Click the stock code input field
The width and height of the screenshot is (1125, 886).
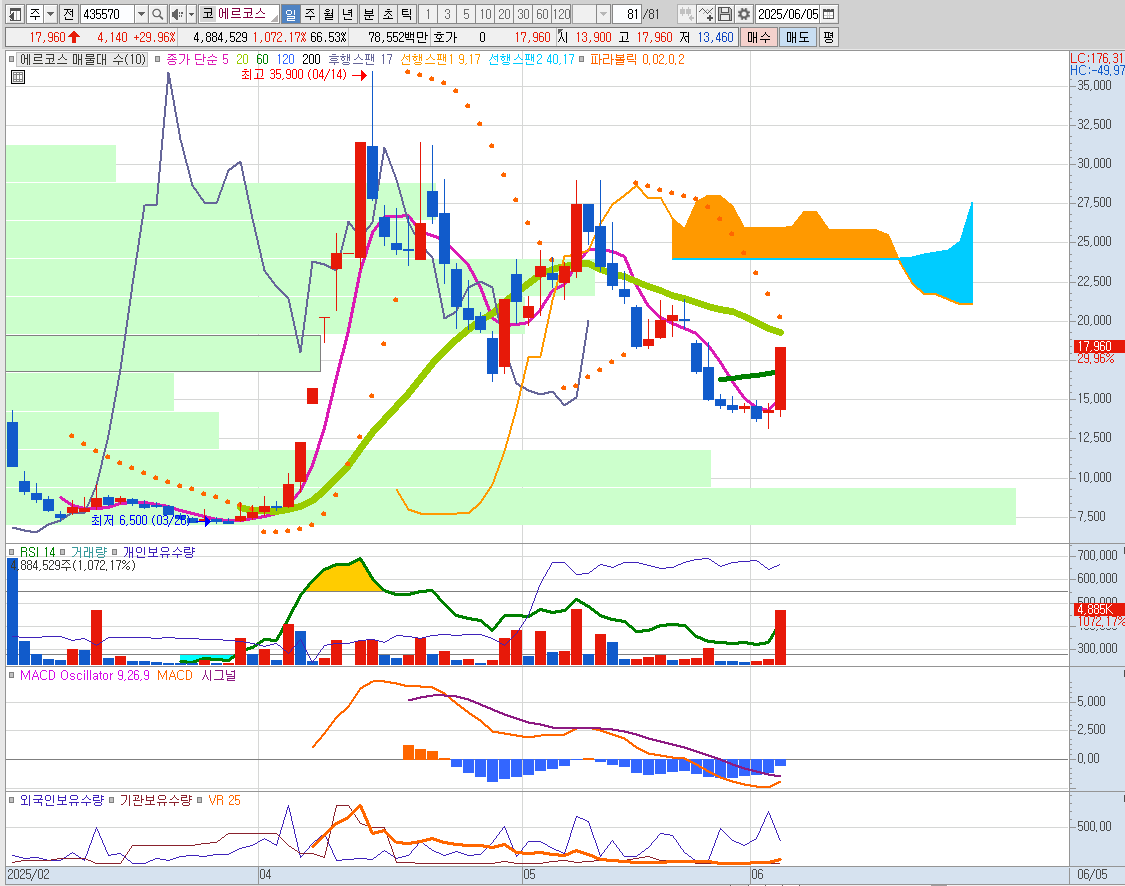pos(107,14)
